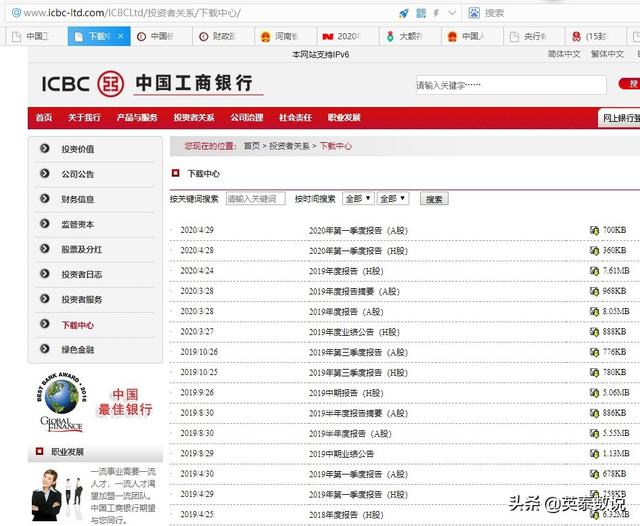640x526 pixels.
Task: Click the arrow icon beside 绿色金融
Action: point(45,349)
